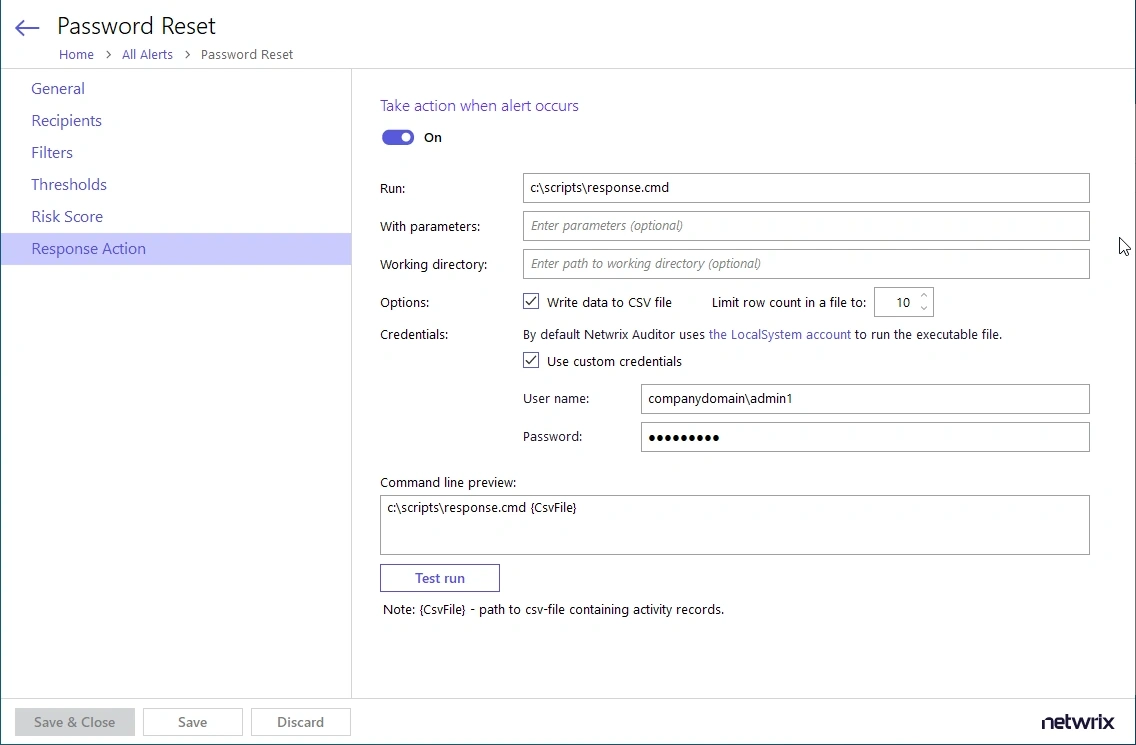Toggle off the Take action switch
Image resolution: width=1136 pixels, height=745 pixels.
(x=397, y=137)
